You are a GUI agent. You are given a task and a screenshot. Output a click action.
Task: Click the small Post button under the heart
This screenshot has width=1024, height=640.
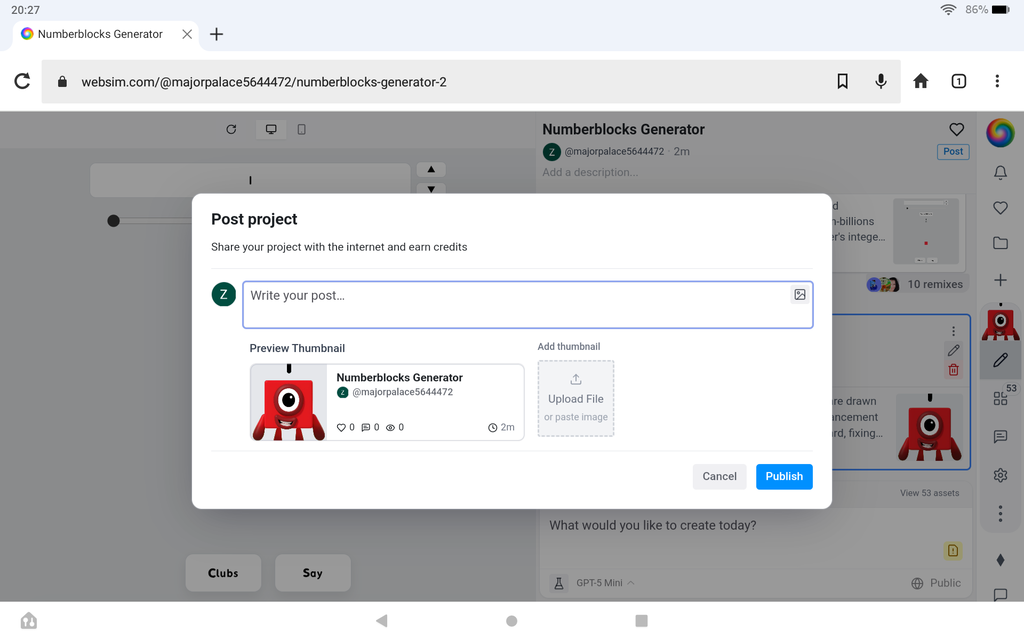tap(953, 152)
